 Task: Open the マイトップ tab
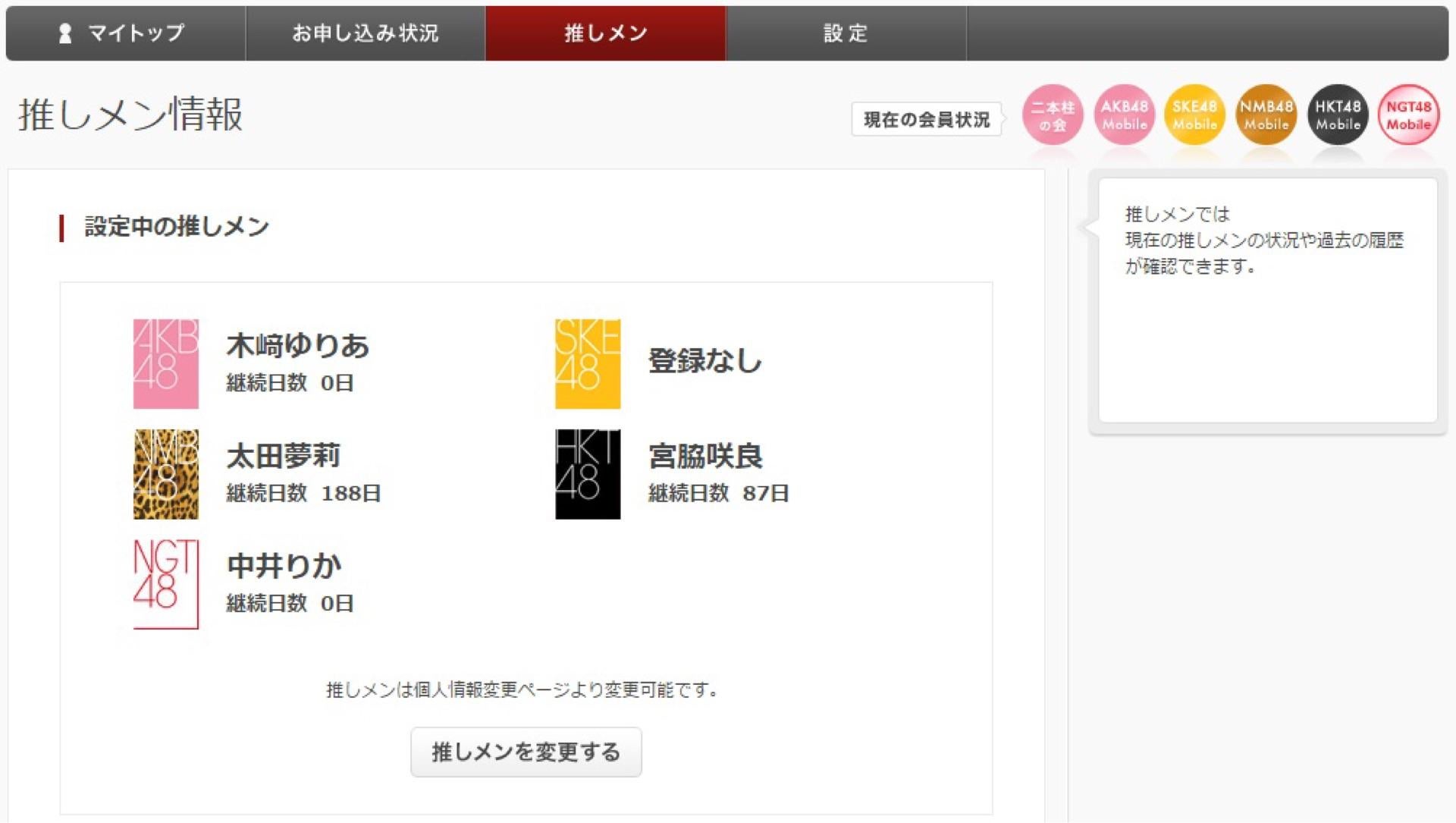(125, 33)
